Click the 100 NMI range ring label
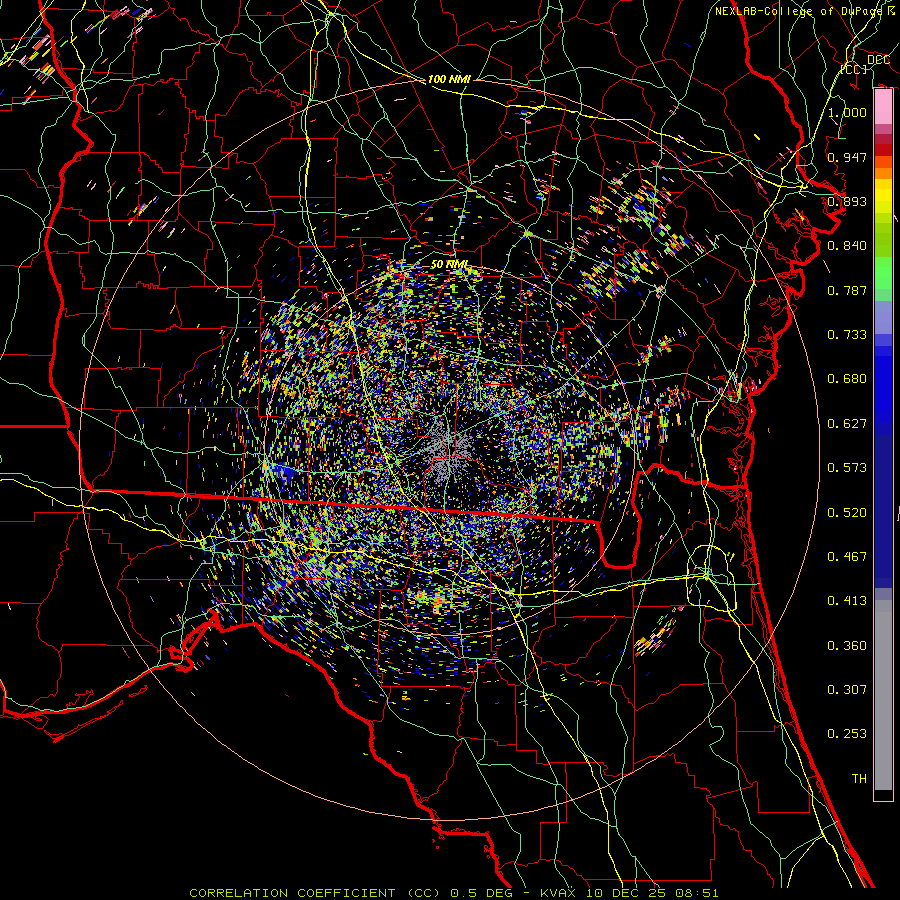The width and height of the screenshot is (900, 900). point(449,79)
